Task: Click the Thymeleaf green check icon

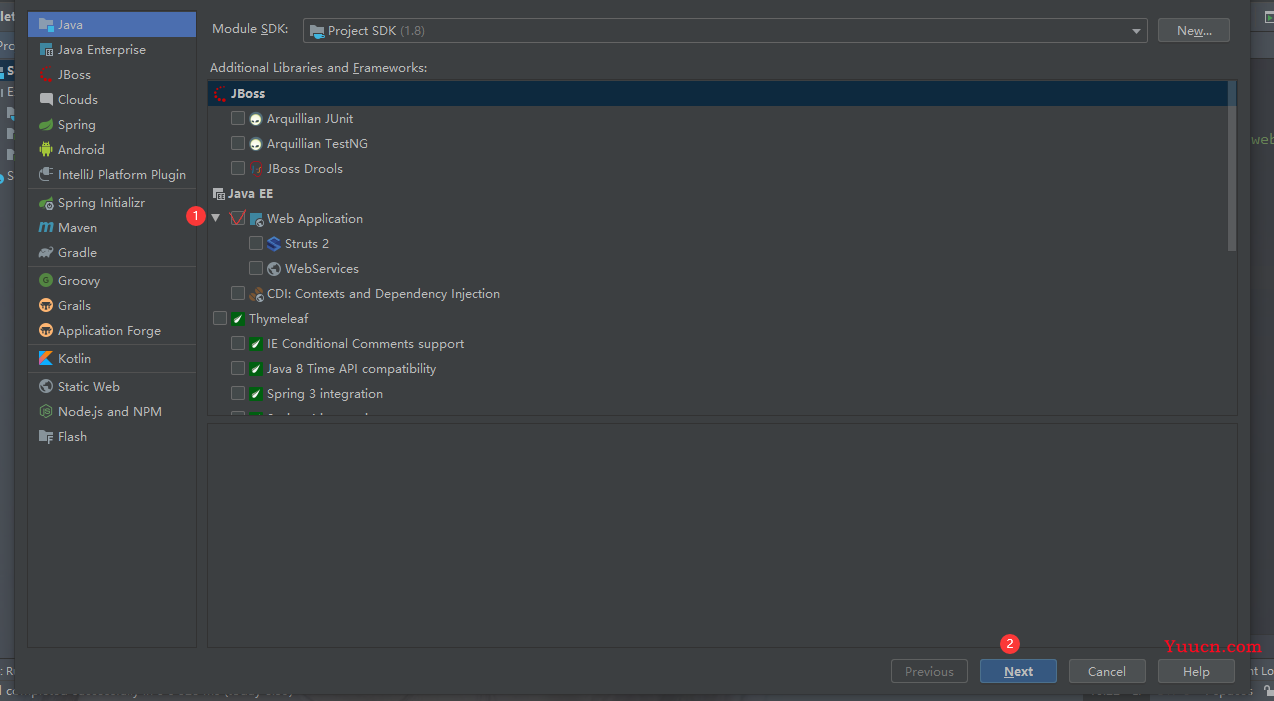Action: coord(238,318)
